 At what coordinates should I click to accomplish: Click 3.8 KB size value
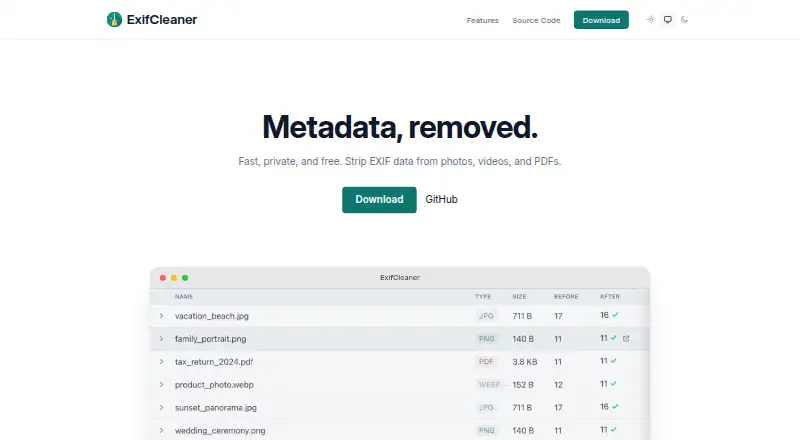(525, 362)
